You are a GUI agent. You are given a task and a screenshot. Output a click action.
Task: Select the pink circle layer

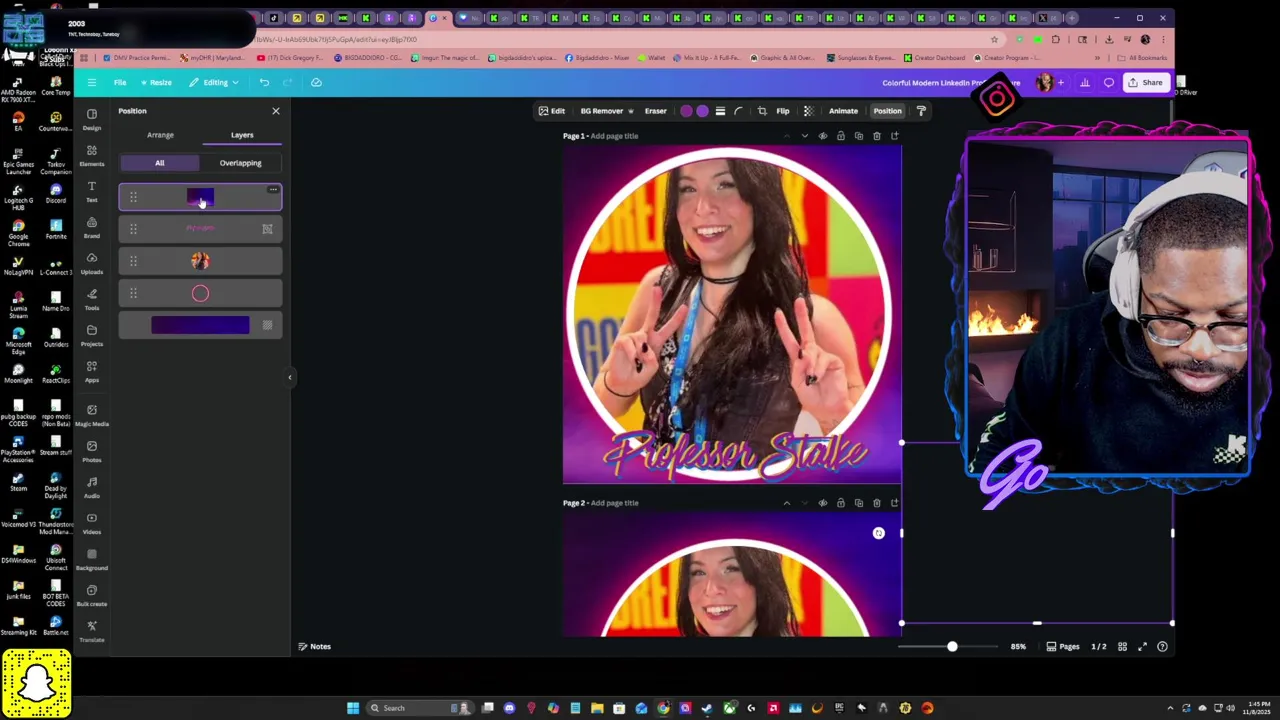click(x=200, y=293)
